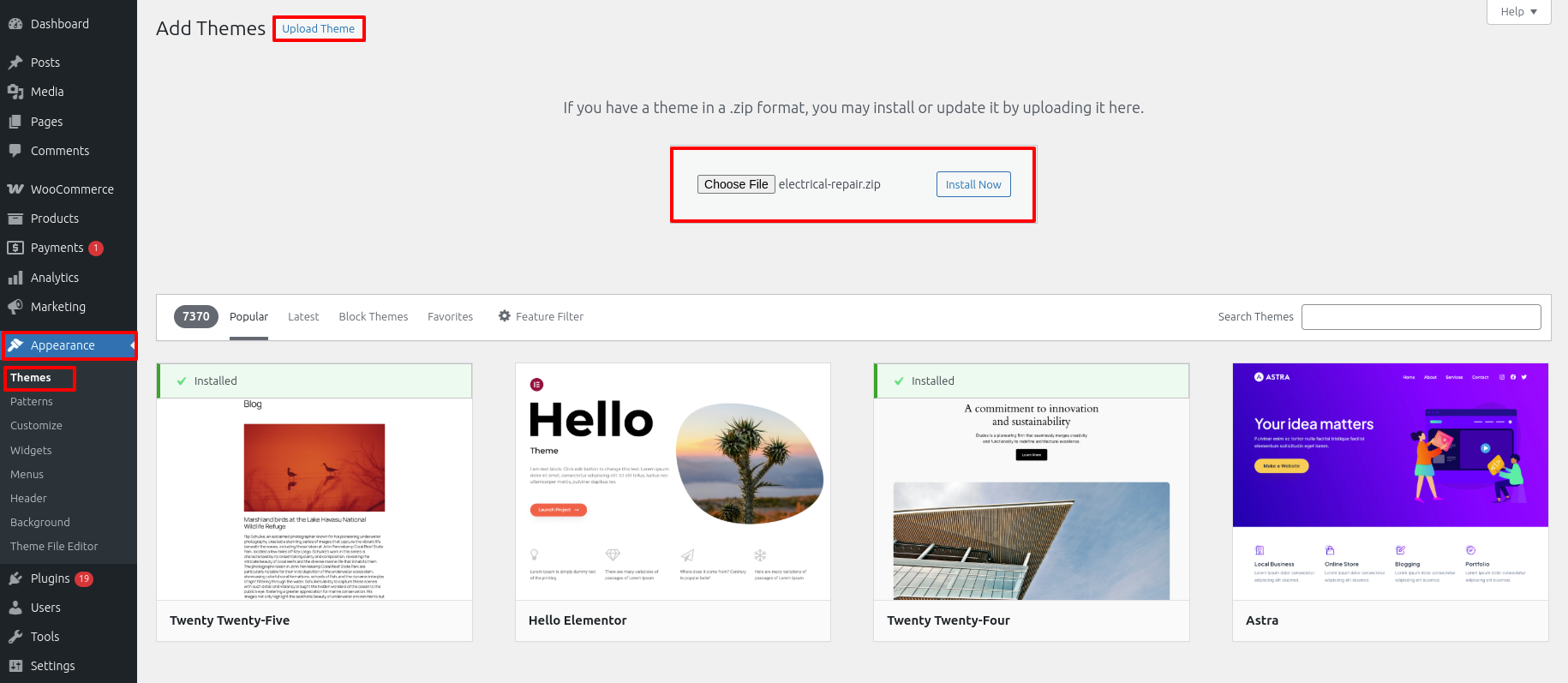Click the Media library icon
Image resolution: width=1568 pixels, height=683 pixels.
click(x=15, y=92)
